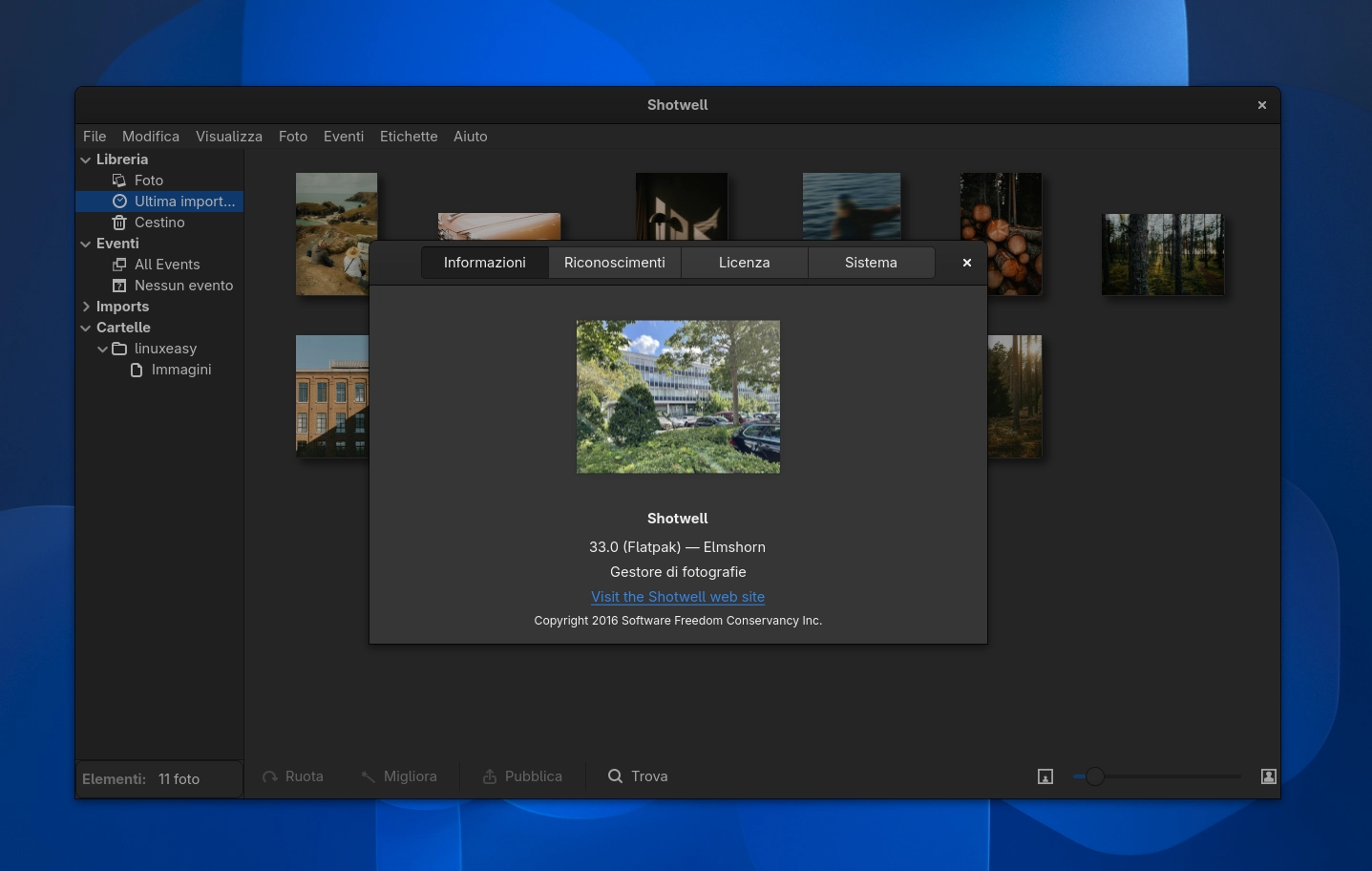Close the about dialog

pyautogui.click(x=967, y=263)
